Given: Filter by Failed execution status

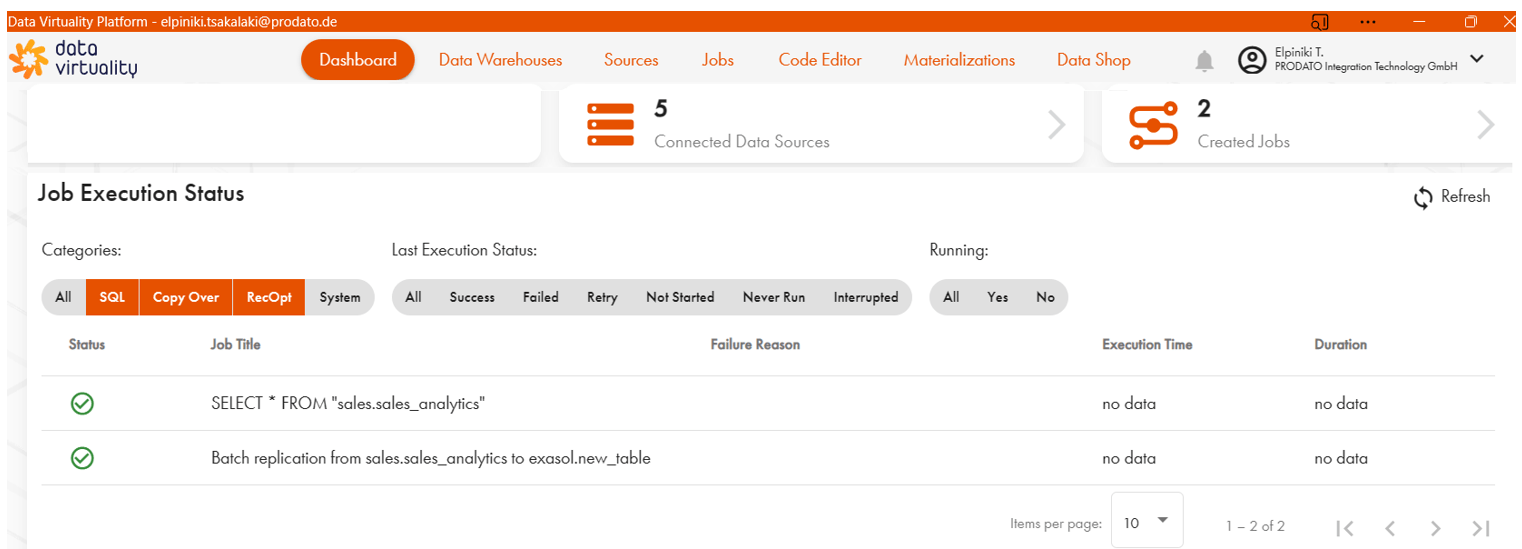Looking at the screenshot, I should pos(540,297).
